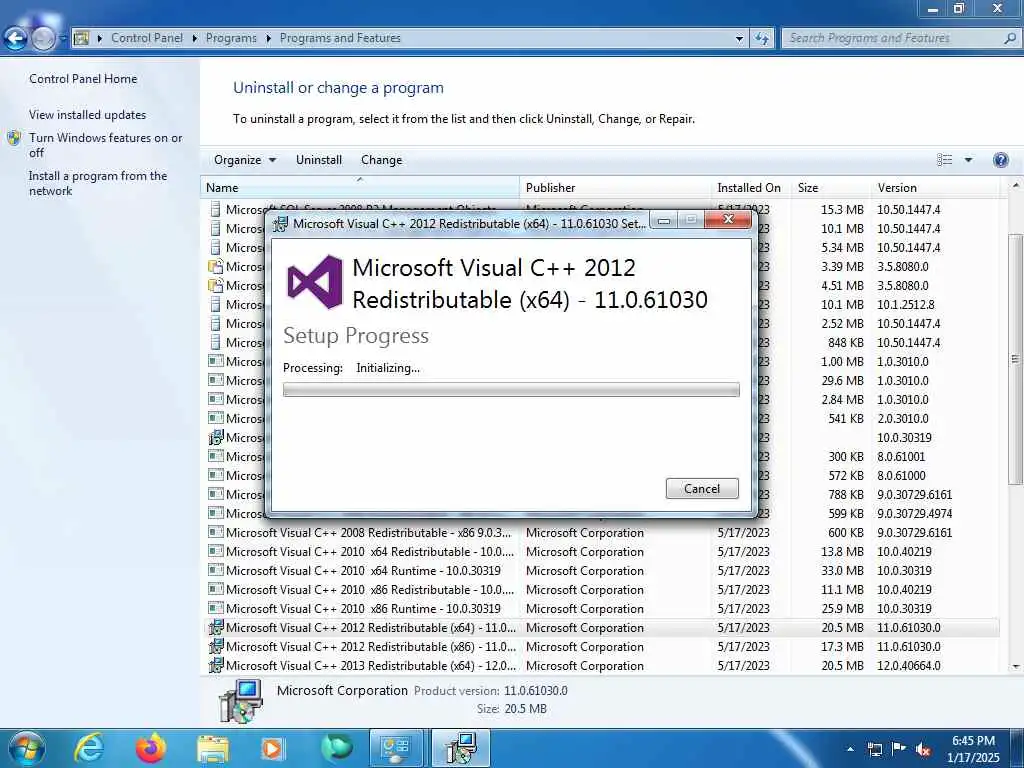Screen dimensions: 1024x768
Task: Click the size cell 33.0 MB
Action: click(842, 571)
